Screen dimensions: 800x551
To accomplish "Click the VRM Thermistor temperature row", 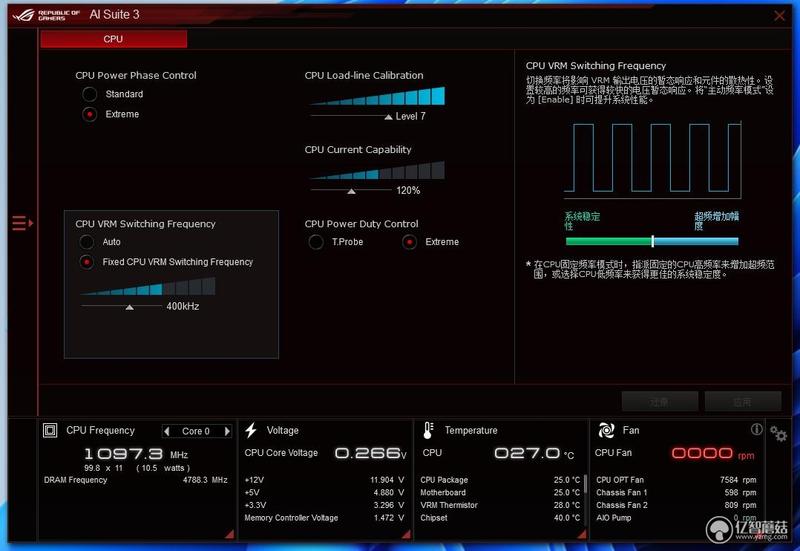I will pyautogui.click(x=501, y=505).
